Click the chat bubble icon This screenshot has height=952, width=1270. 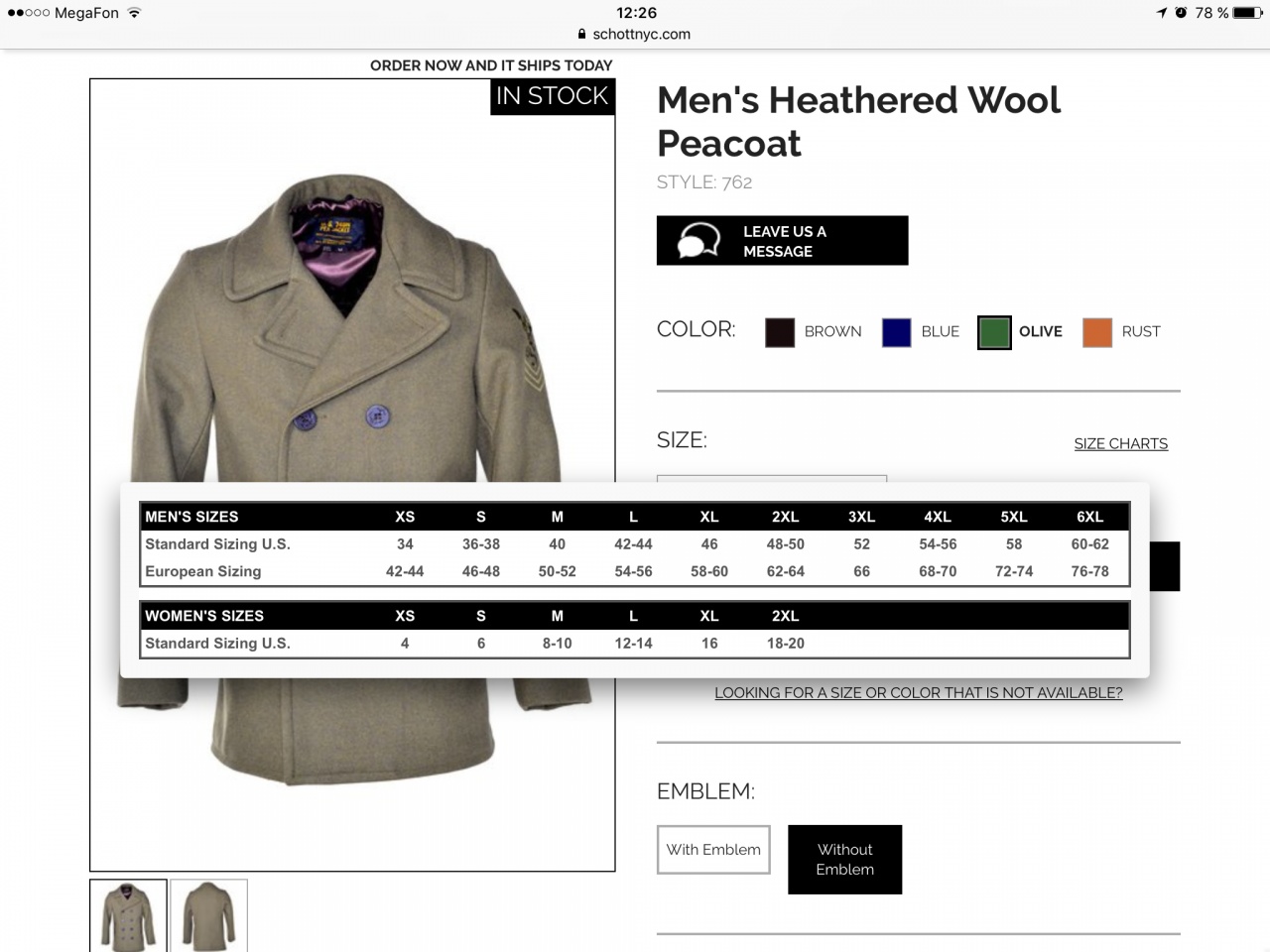(x=698, y=240)
